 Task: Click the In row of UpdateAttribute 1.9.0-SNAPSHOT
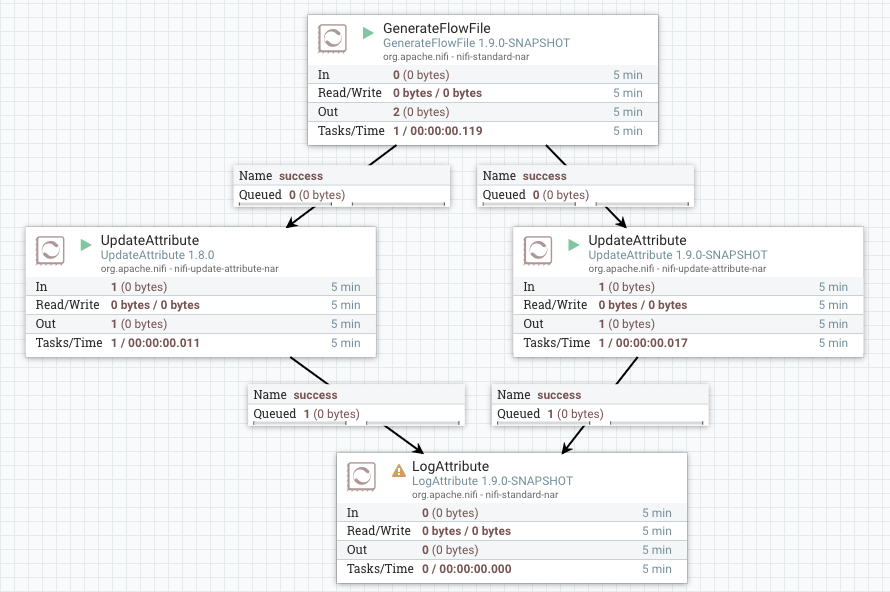coord(688,287)
